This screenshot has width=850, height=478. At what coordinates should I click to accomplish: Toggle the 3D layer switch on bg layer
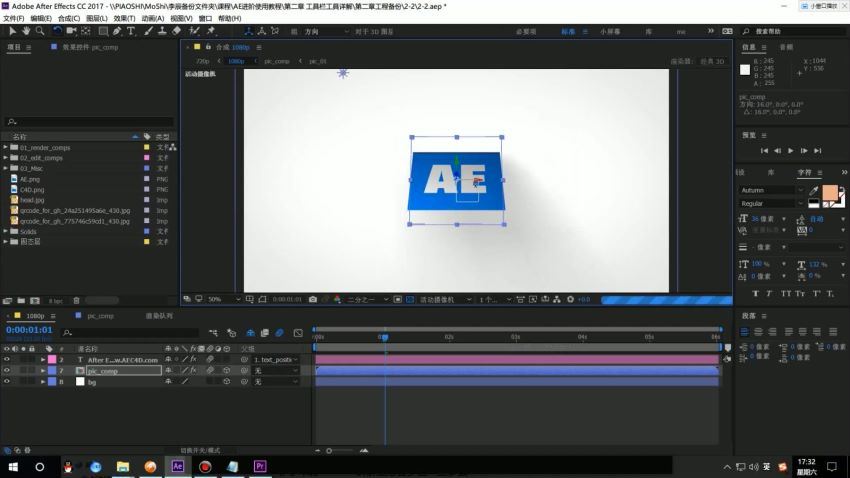(x=227, y=382)
